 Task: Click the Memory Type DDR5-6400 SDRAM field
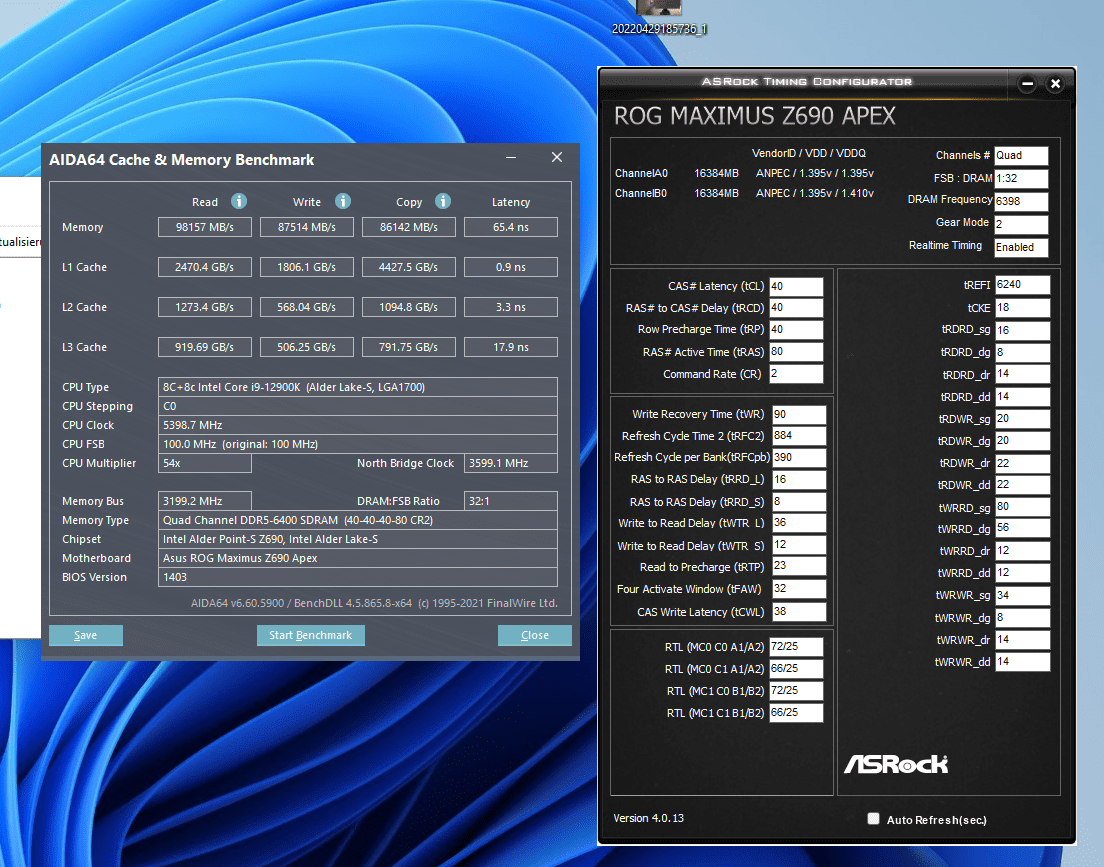[358, 520]
